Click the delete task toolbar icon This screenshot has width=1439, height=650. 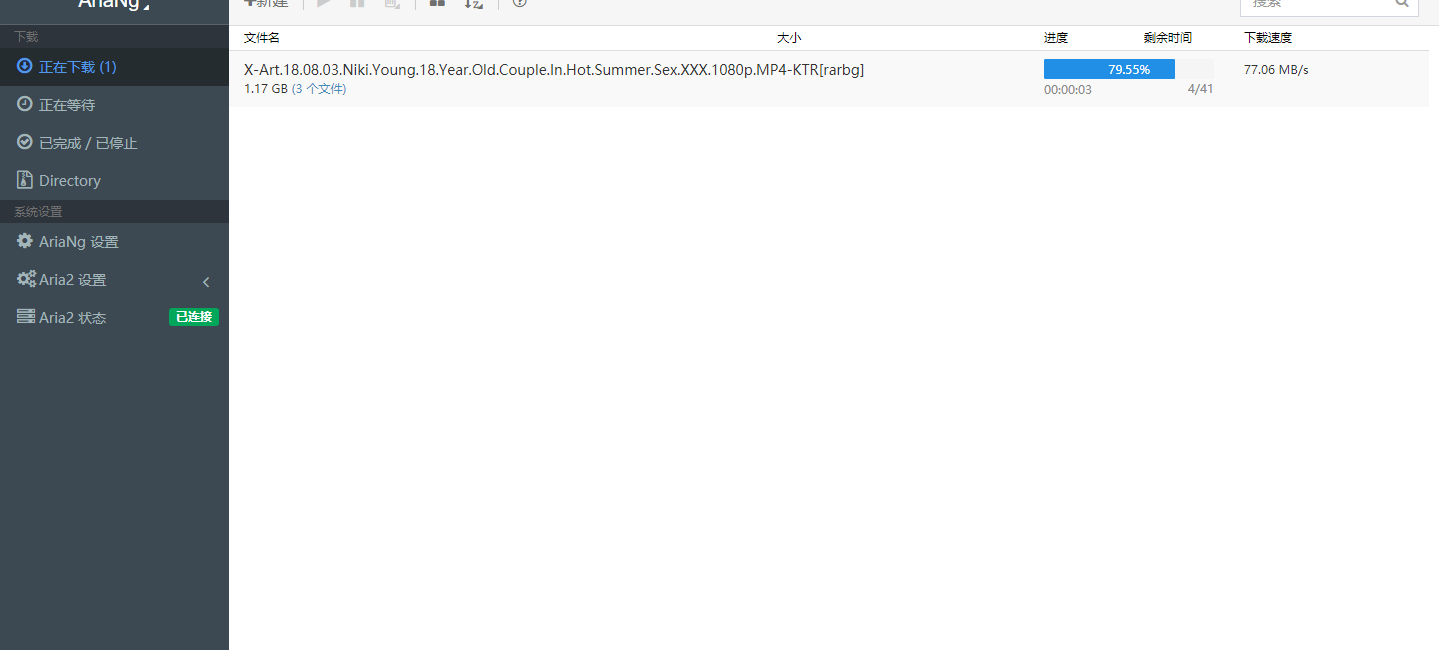[x=392, y=3]
